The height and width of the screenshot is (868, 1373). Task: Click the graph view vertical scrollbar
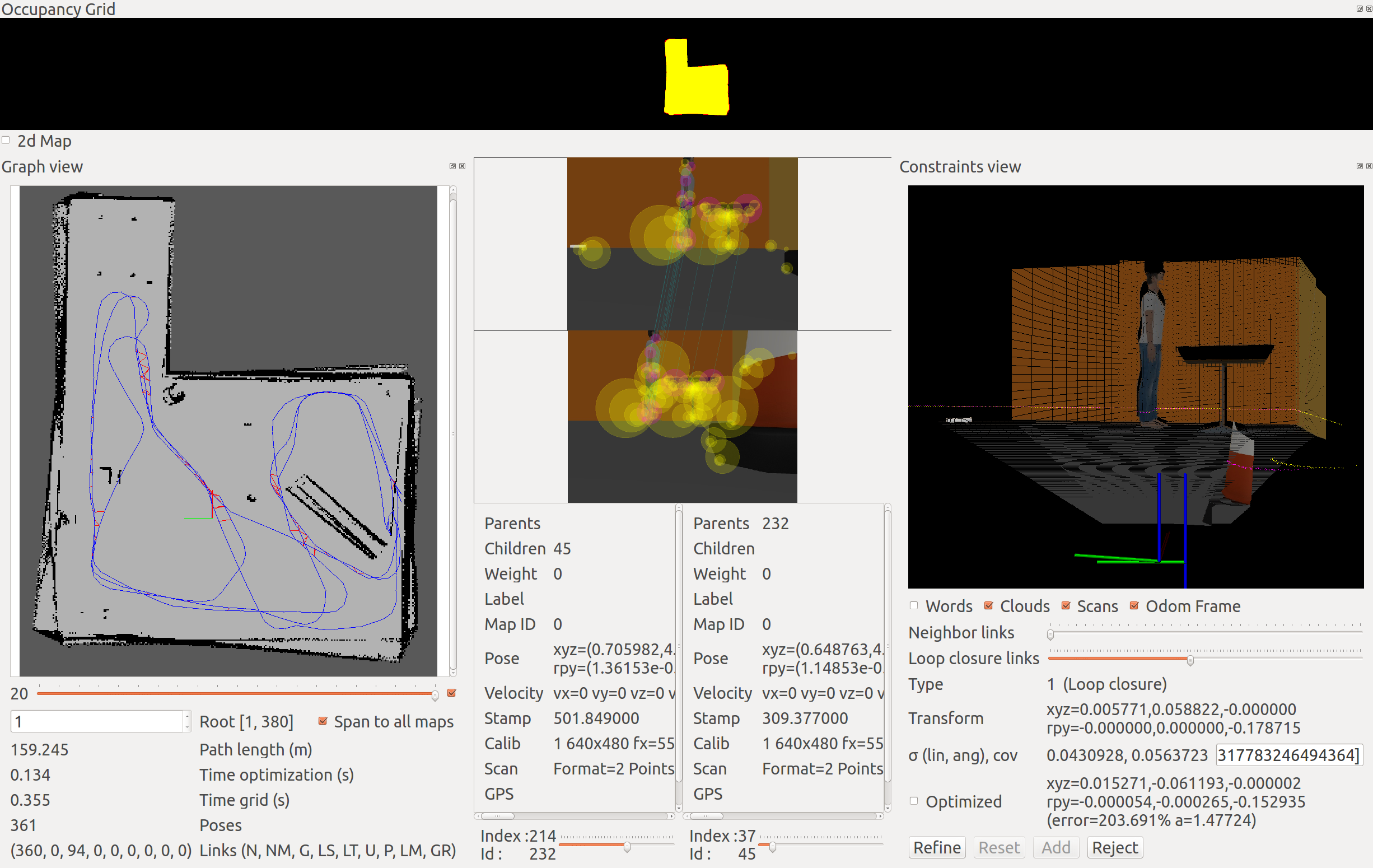pos(454,433)
